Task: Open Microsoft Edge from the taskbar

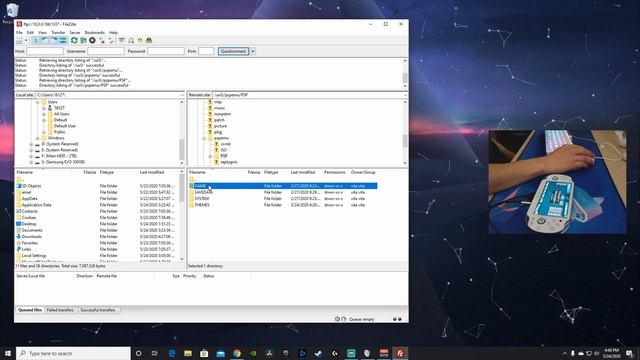Action: 171,353
